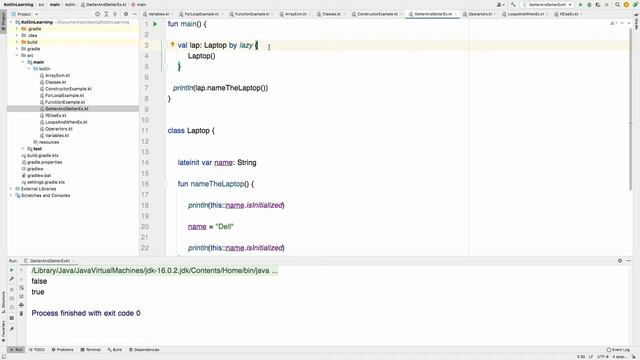Viewport: 640px width, 360px height.
Task: Print the run console output
Action: click(x=21, y=305)
